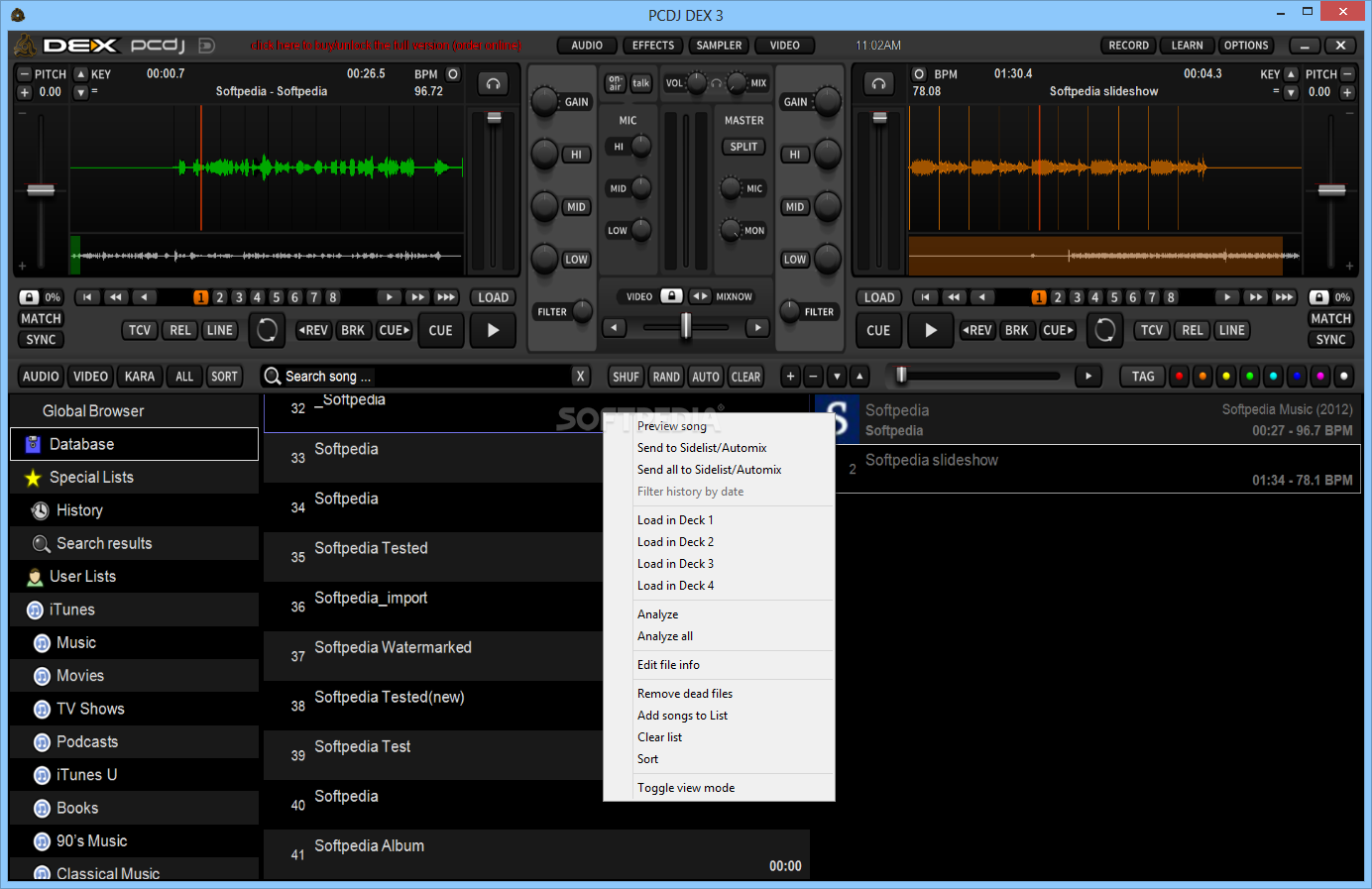
Task: Open the EFFECTS panel
Action: pos(653,46)
